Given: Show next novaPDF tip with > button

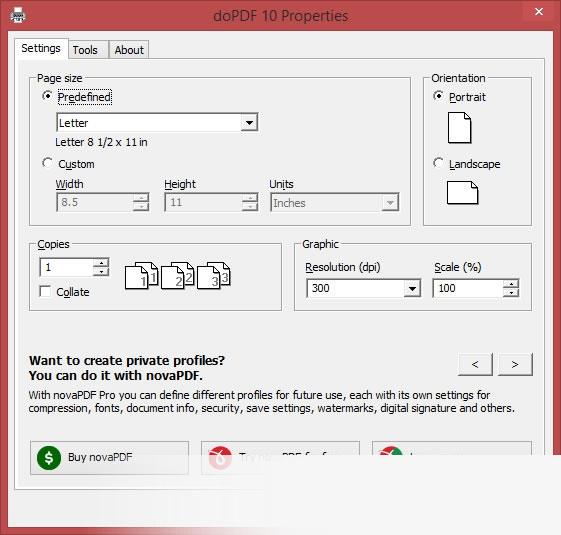Looking at the screenshot, I should 515,364.
